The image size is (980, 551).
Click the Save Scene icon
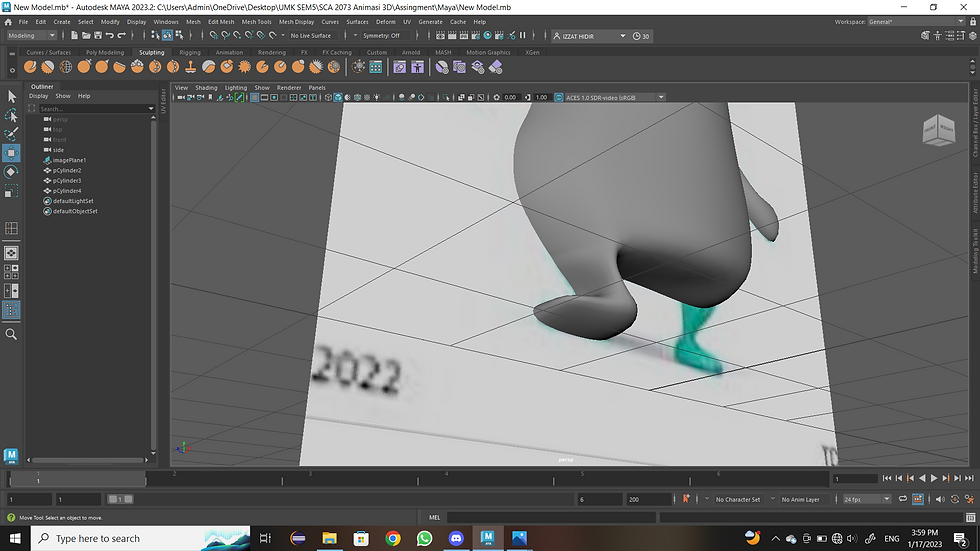(x=98, y=36)
